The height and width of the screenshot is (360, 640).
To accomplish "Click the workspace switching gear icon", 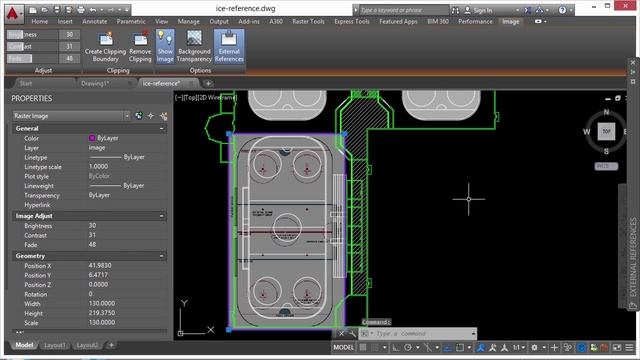I will coord(534,347).
